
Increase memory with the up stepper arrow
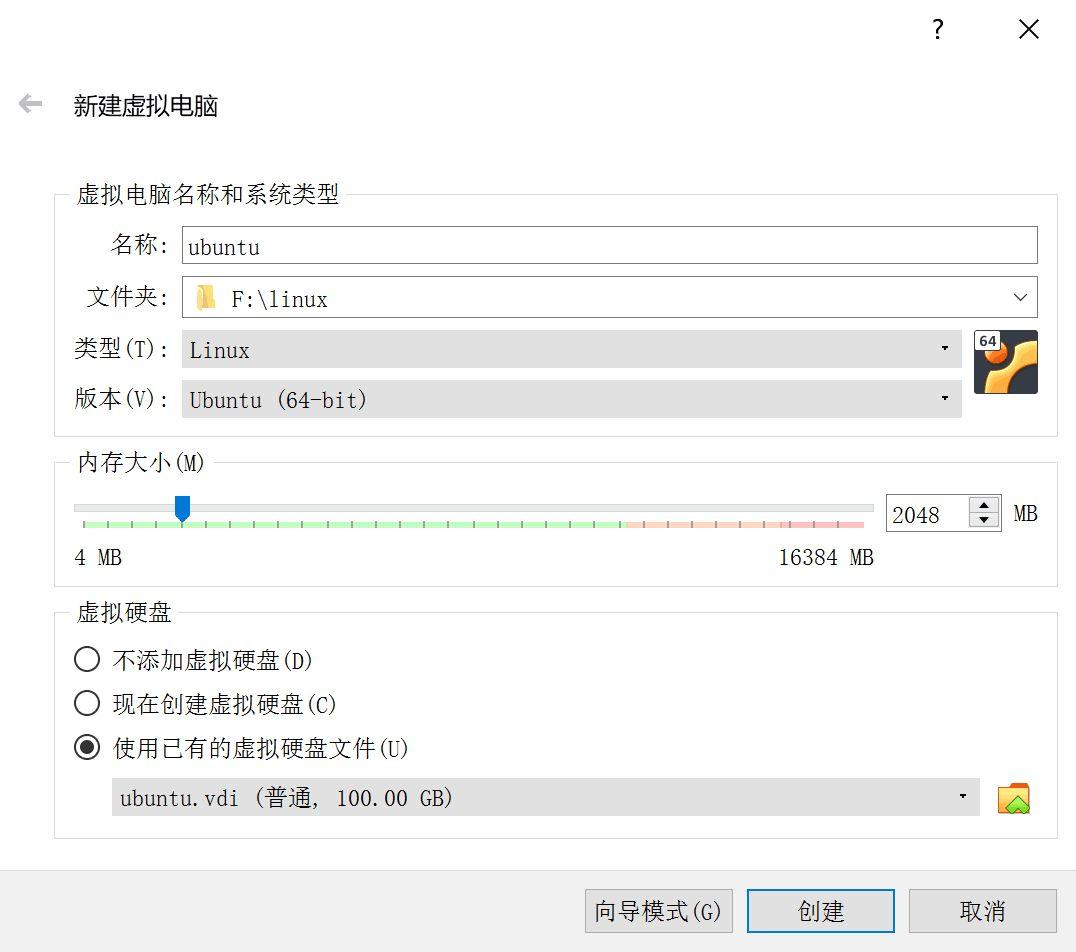click(x=984, y=505)
